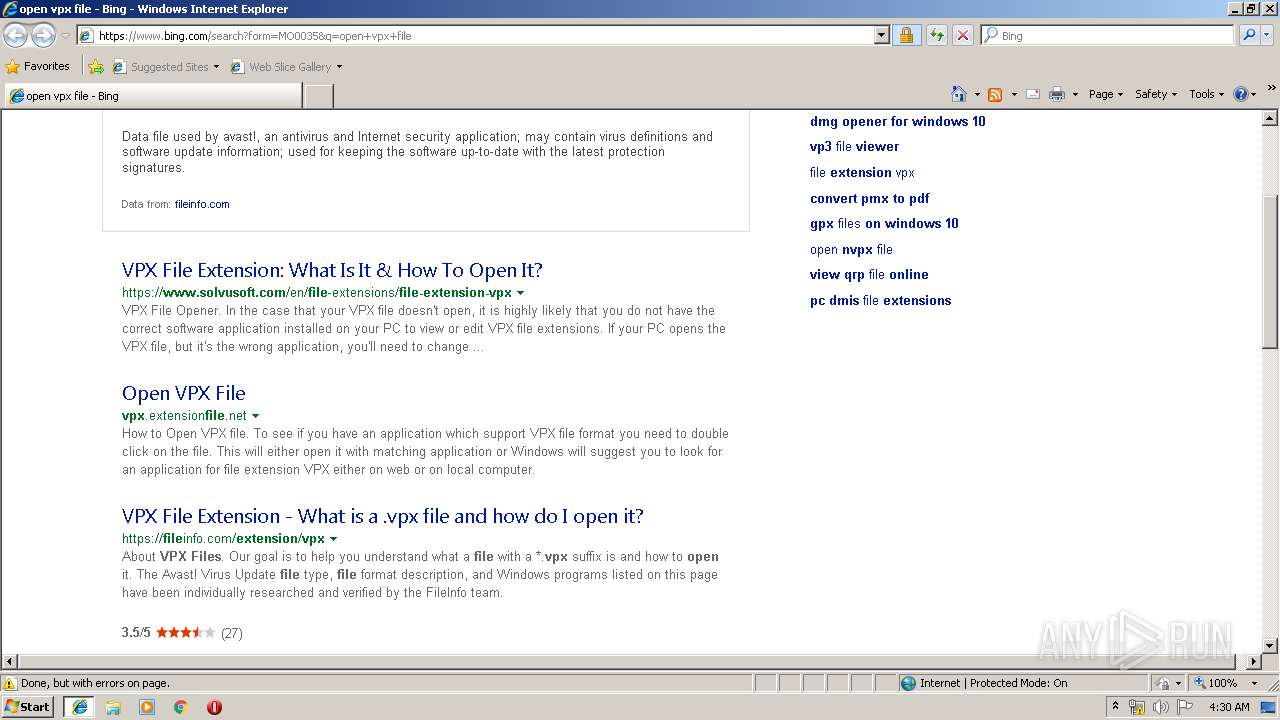Click the RSS feeds icon
This screenshot has height=720, width=1280.
click(995, 94)
